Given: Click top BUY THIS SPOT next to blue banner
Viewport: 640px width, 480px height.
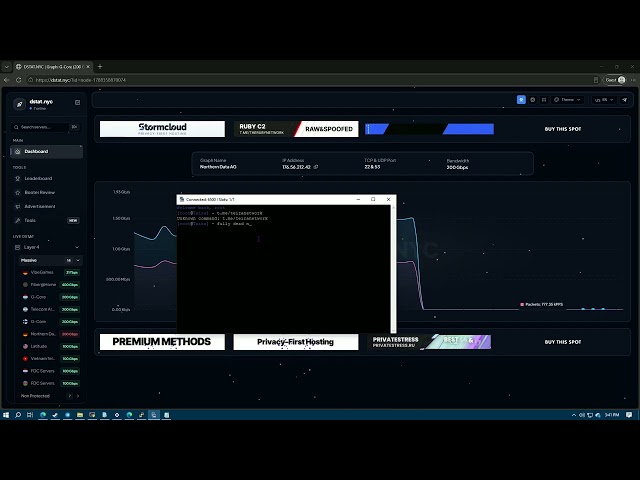Looking at the screenshot, I should 562,129.
